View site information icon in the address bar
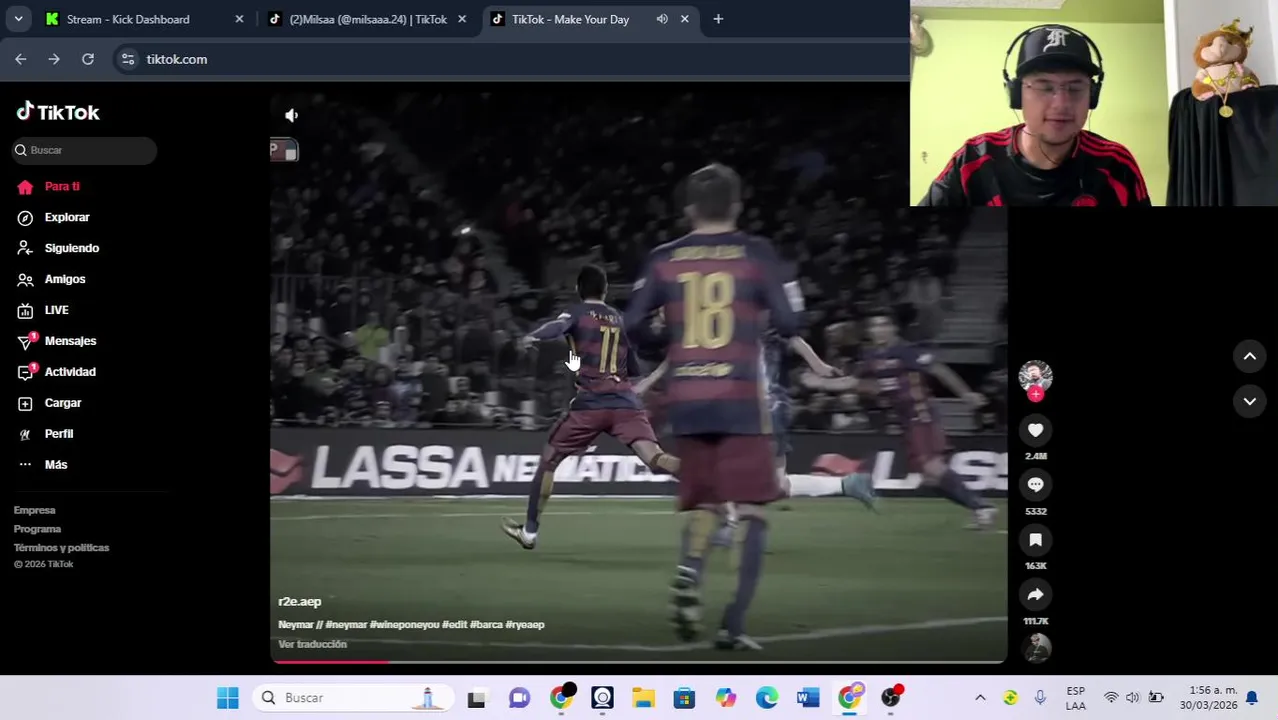 click(128, 59)
